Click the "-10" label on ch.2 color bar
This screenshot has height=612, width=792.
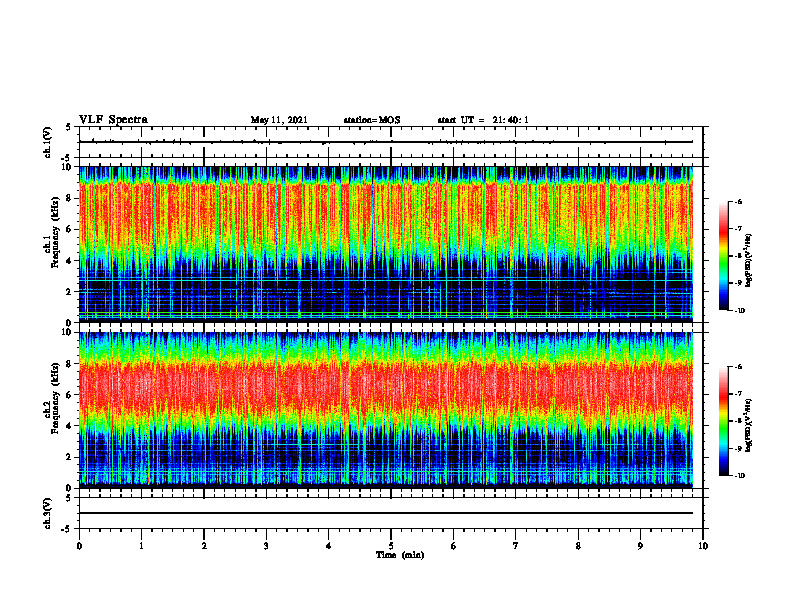(x=739, y=476)
